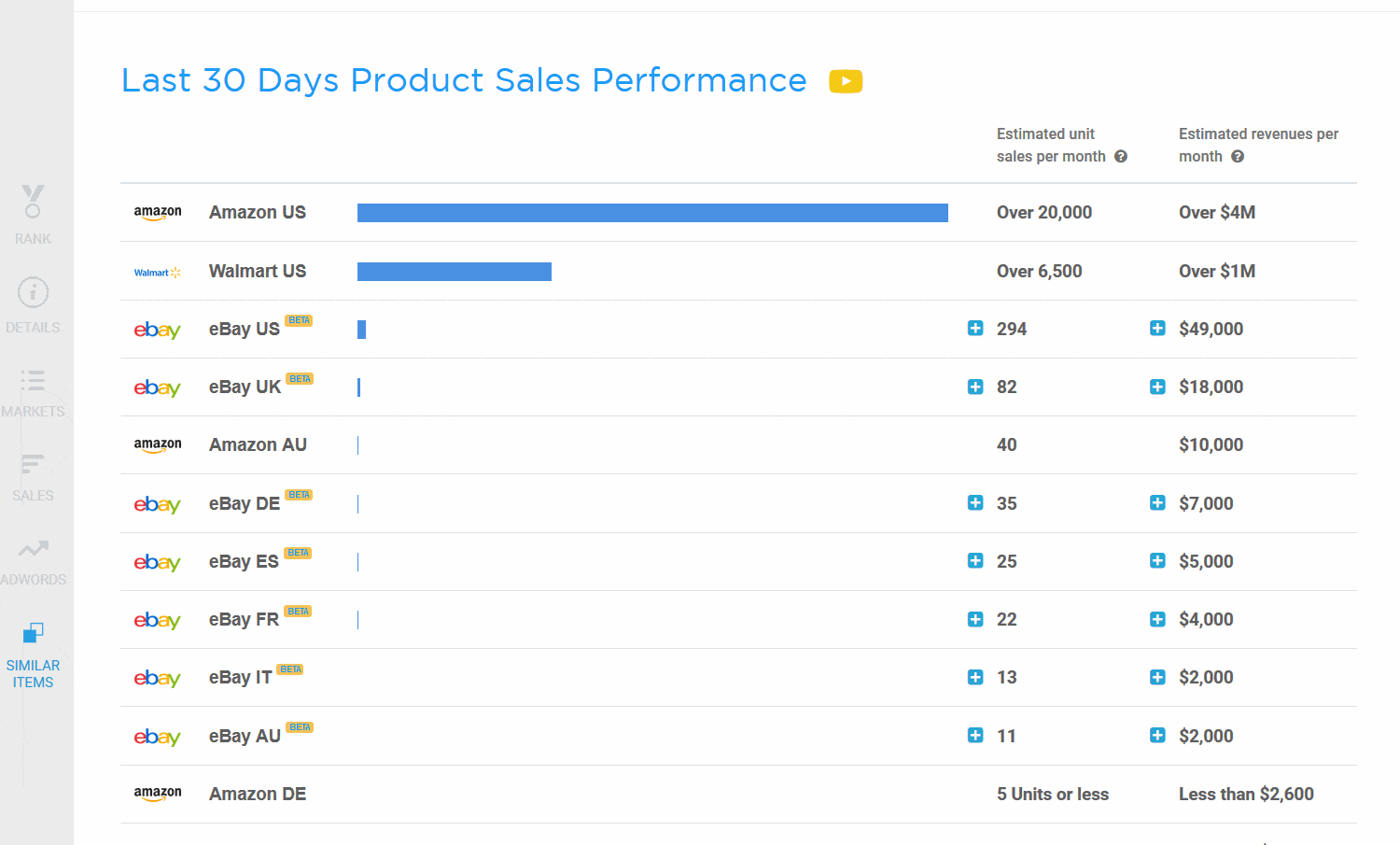Expand eBay DE revenue of $7,000
Viewport: 1400px width, 845px height.
(x=1157, y=502)
